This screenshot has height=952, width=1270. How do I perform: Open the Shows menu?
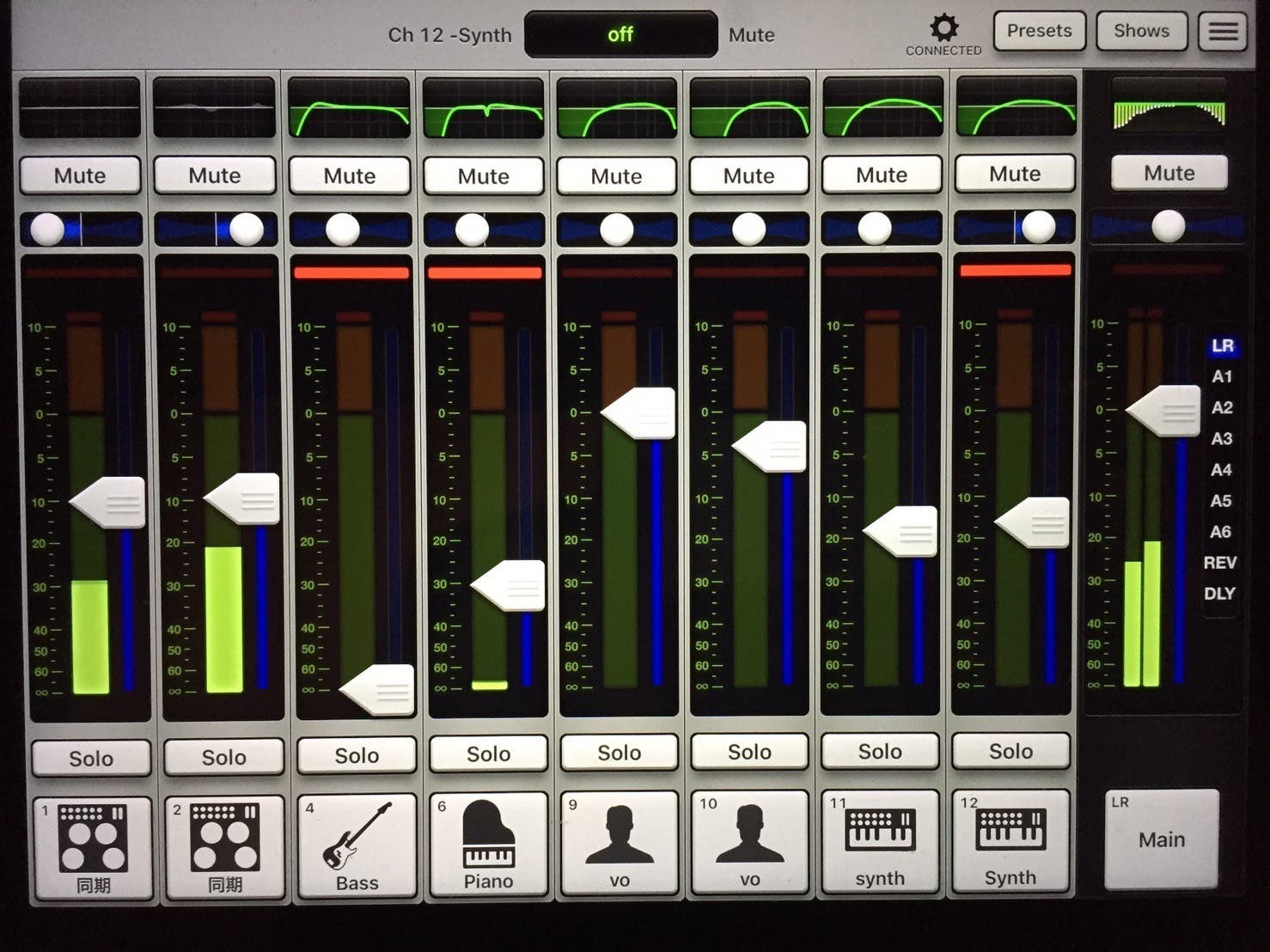(x=1141, y=31)
